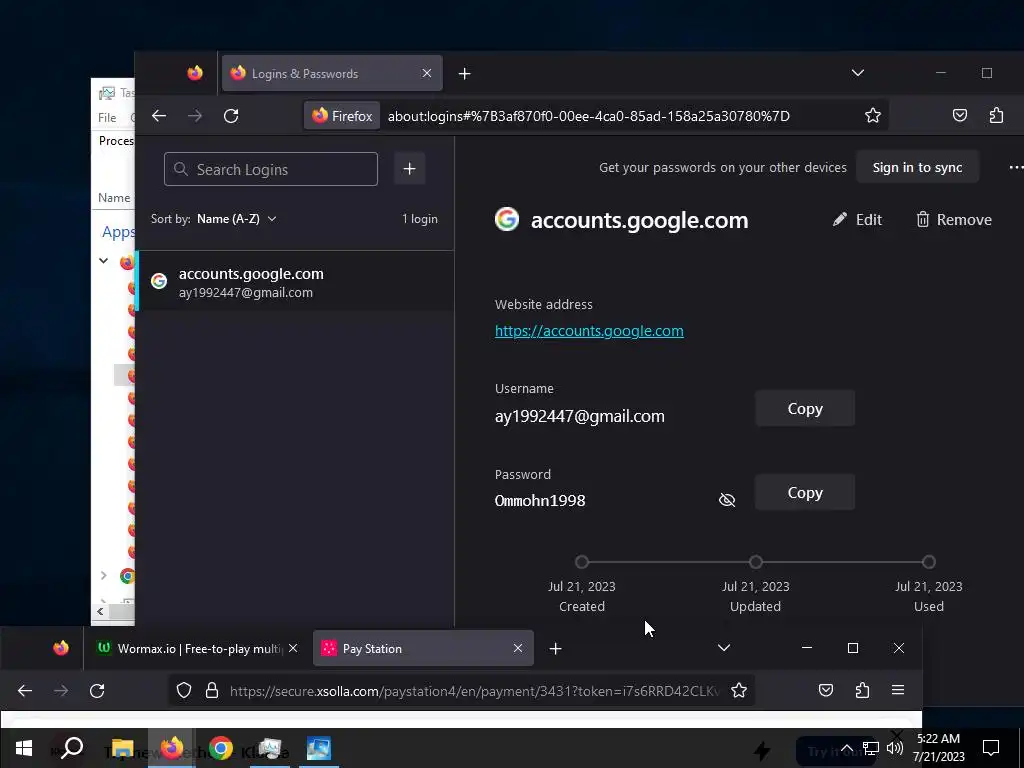
Task: Open the notification center
Action: pos(991,748)
